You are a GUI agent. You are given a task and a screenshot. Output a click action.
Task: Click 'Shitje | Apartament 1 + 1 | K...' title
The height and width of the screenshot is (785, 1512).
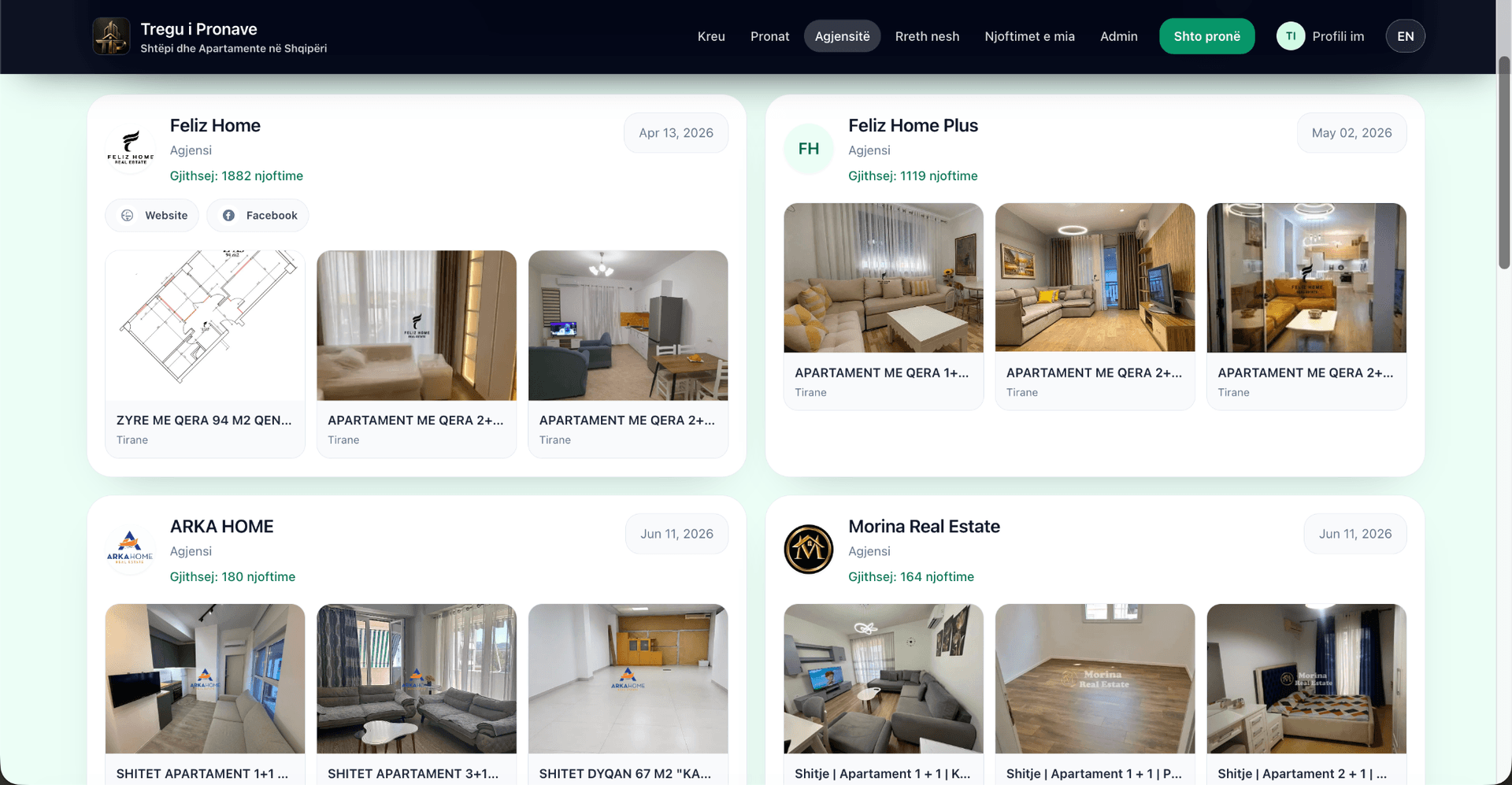(882, 774)
